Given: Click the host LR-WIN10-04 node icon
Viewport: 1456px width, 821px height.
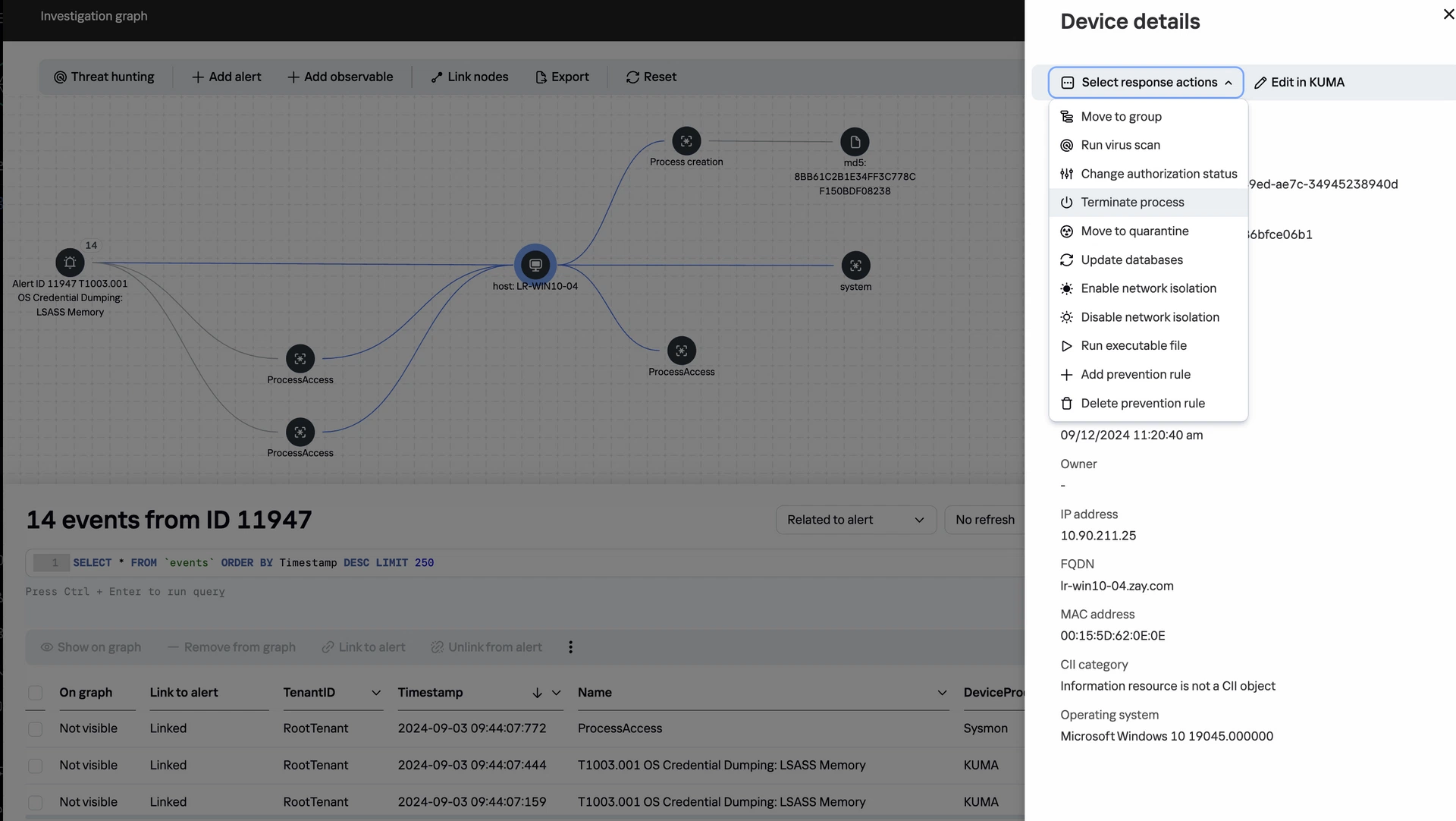Looking at the screenshot, I should tap(535, 265).
